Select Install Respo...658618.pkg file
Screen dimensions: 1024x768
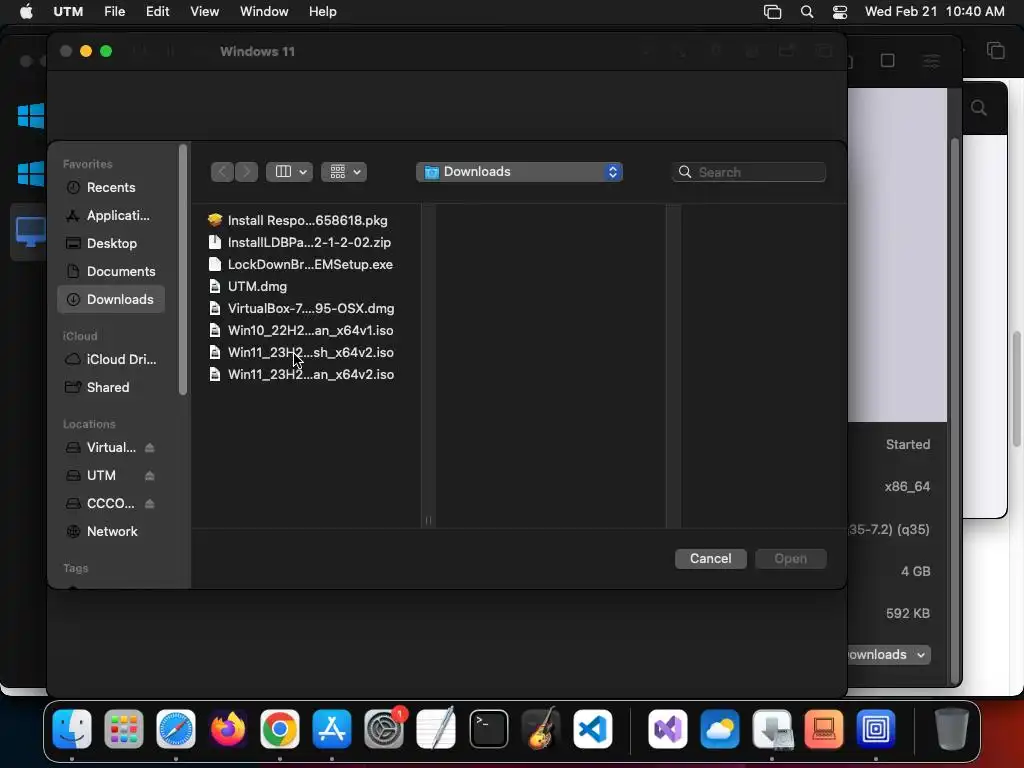(307, 221)
